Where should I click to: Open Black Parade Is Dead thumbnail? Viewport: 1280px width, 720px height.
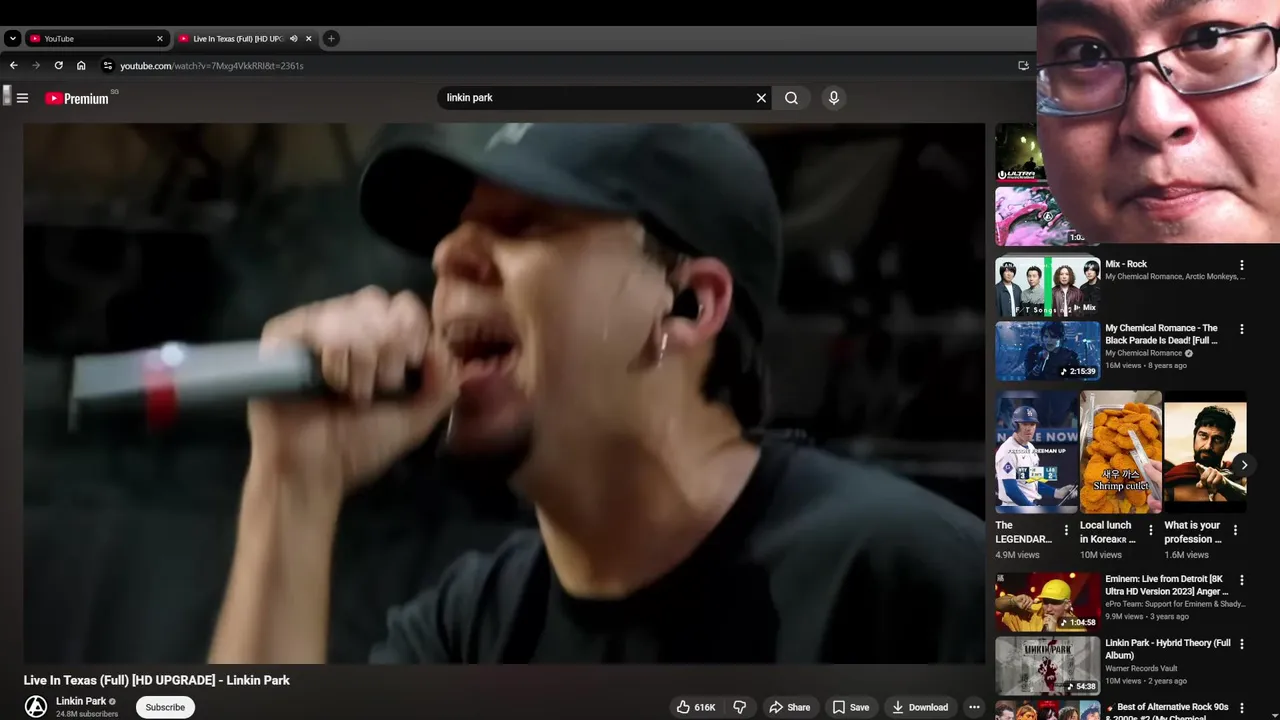click(1047, 351)
